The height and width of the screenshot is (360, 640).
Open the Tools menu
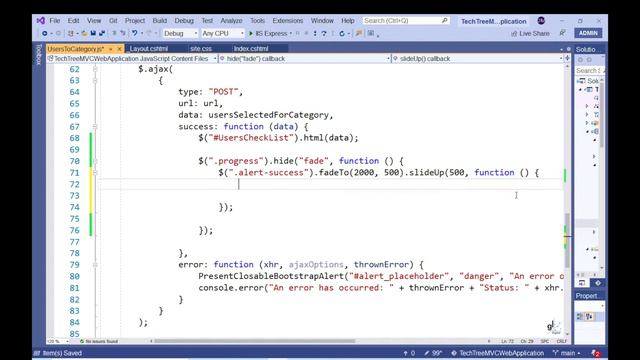(257, 20)
